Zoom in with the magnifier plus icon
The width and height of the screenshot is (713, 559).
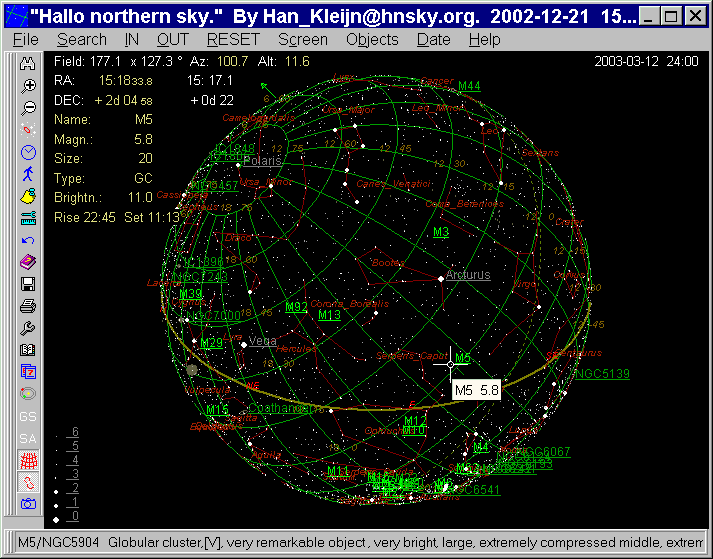tap(28, 86)
